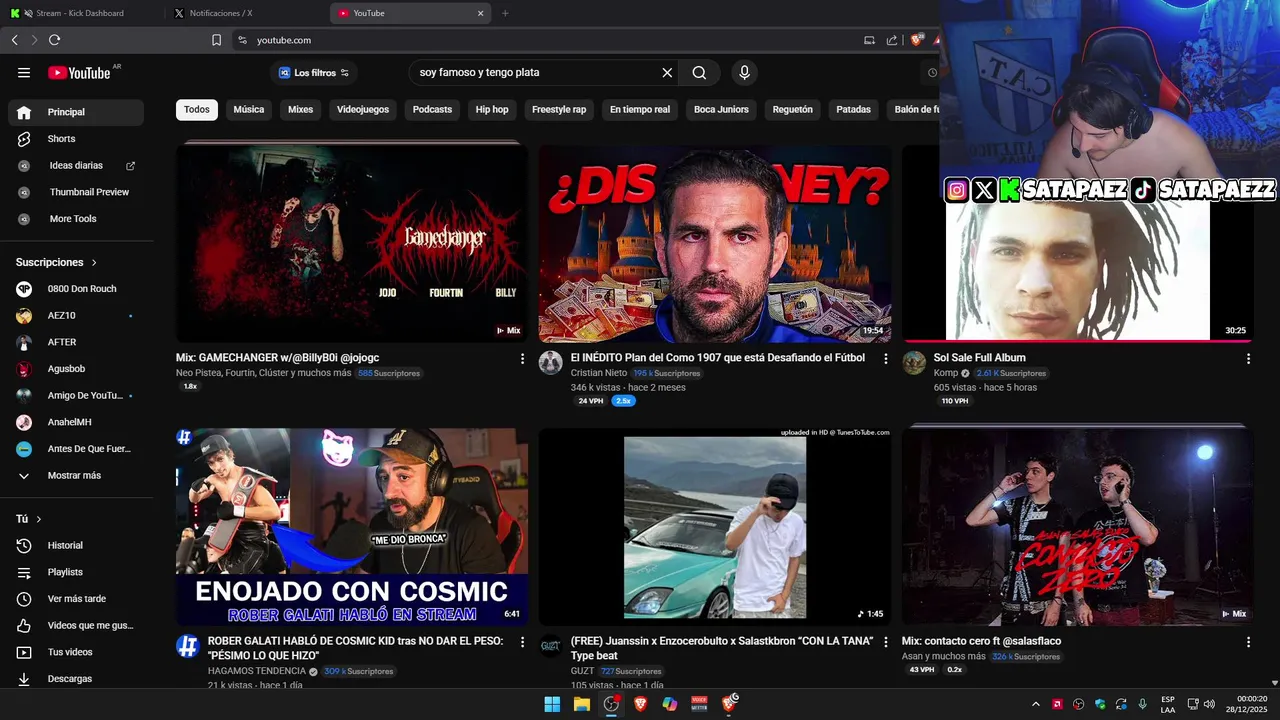Open ENOJADO CON COSMIC video thumbnail
Image resolution: width=1280 pixels, height=720 pixels.
[x=352, y=527]
